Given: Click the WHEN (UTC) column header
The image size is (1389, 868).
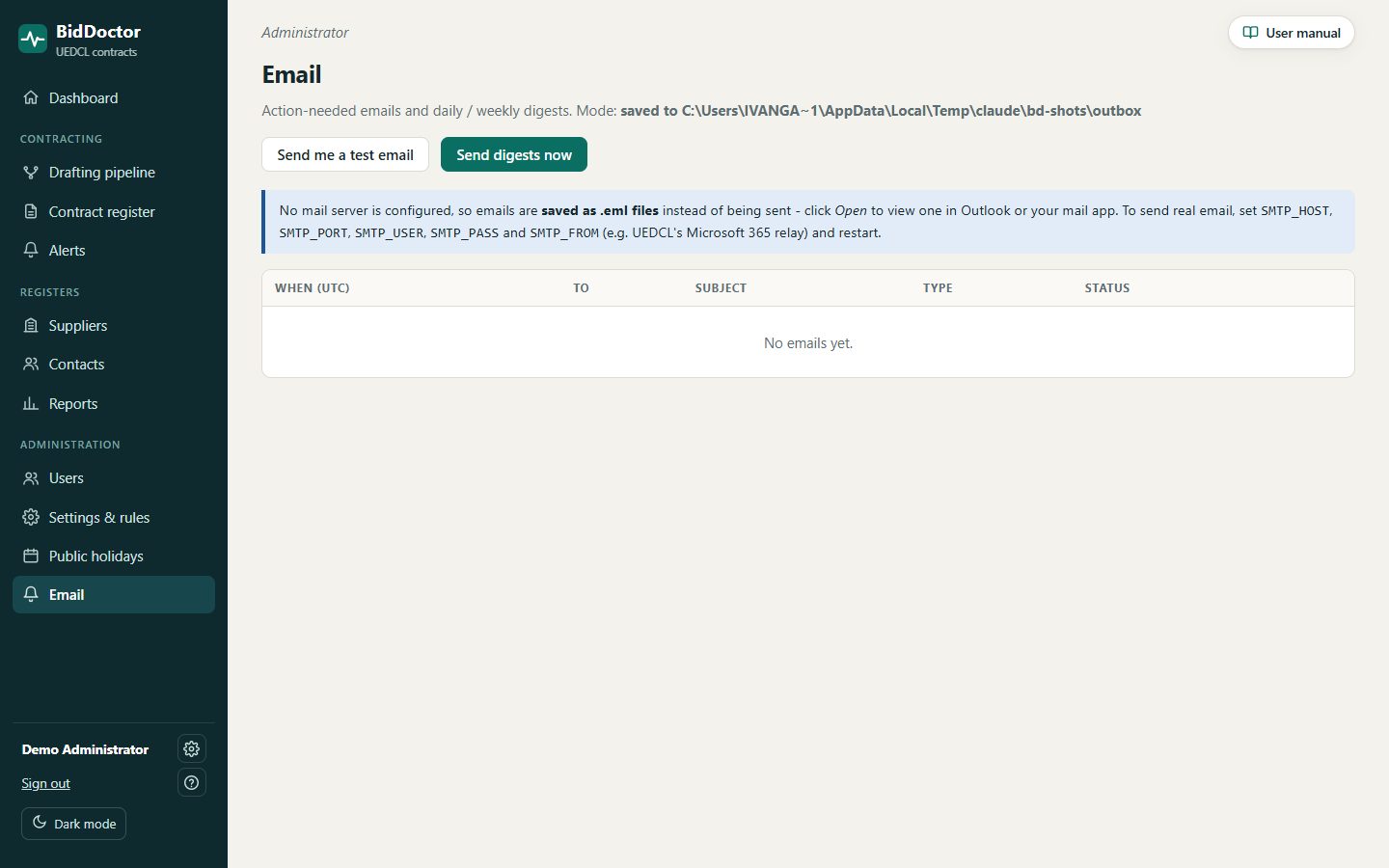Looking at the screenshot, I should pos(313,287).
